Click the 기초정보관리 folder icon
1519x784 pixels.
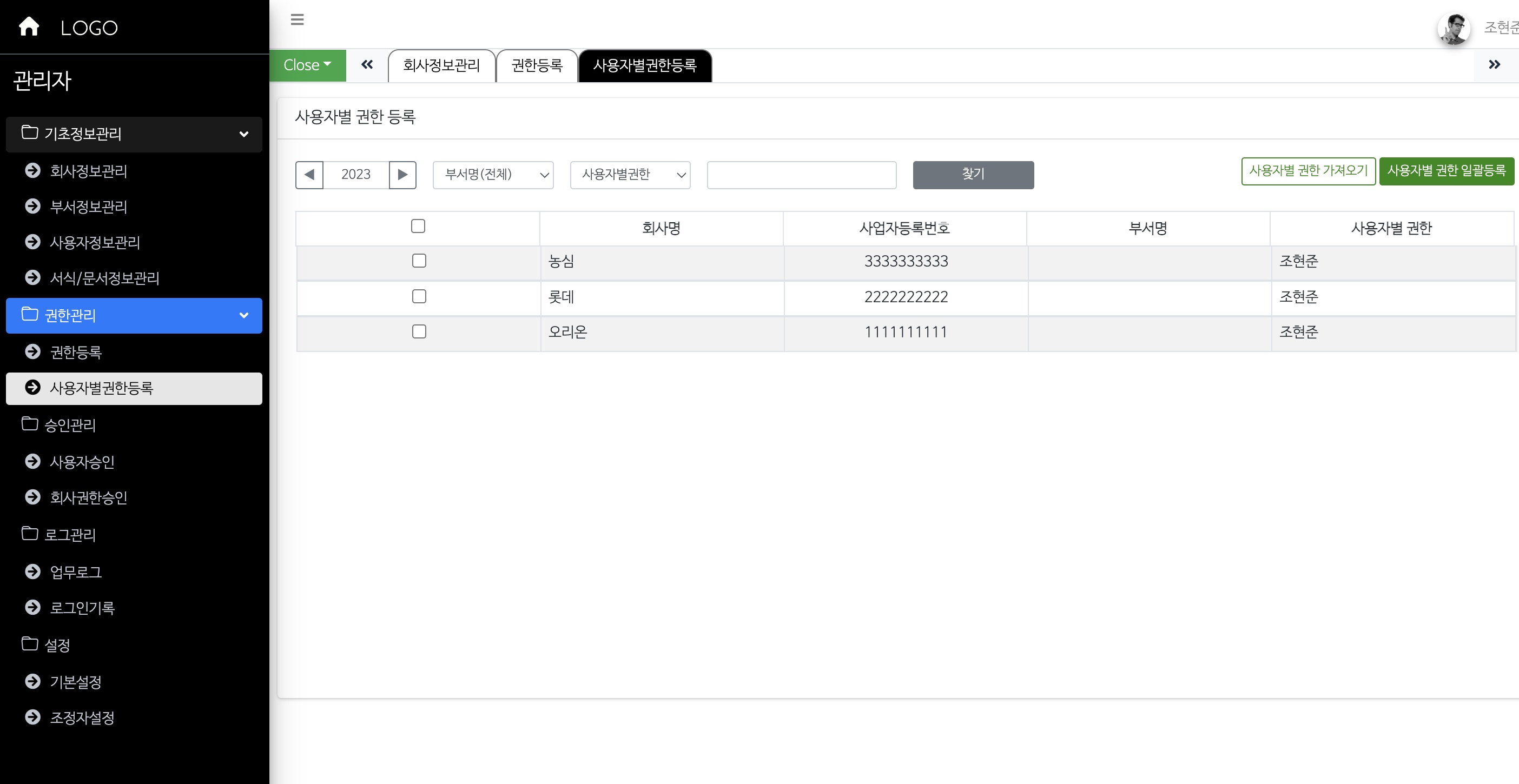[30, 132]
